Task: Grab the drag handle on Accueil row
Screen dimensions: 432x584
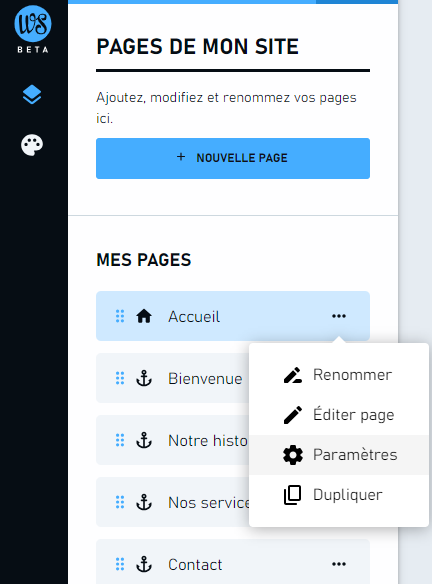Action: [120, 316]
